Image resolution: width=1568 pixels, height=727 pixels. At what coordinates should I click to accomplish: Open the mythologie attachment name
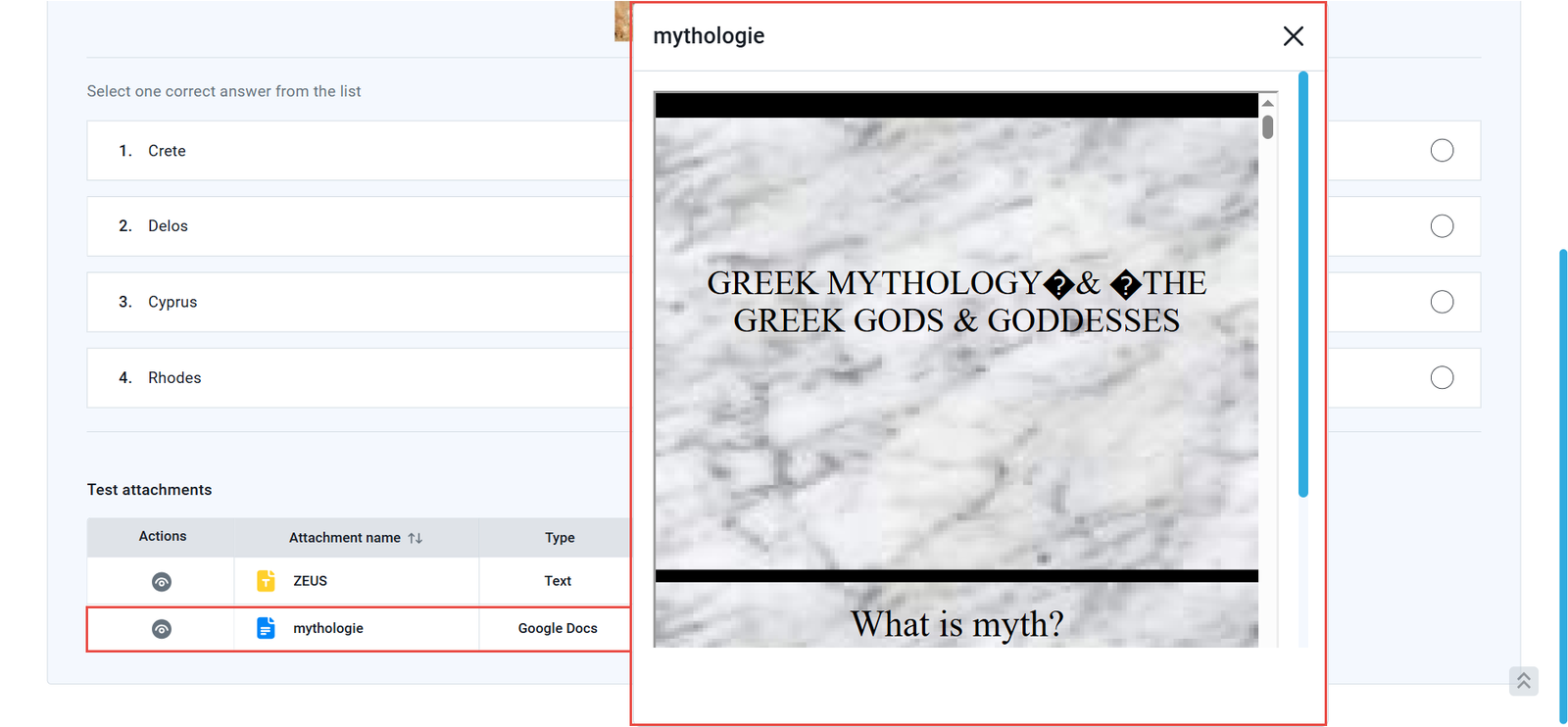tap(327, 628)
